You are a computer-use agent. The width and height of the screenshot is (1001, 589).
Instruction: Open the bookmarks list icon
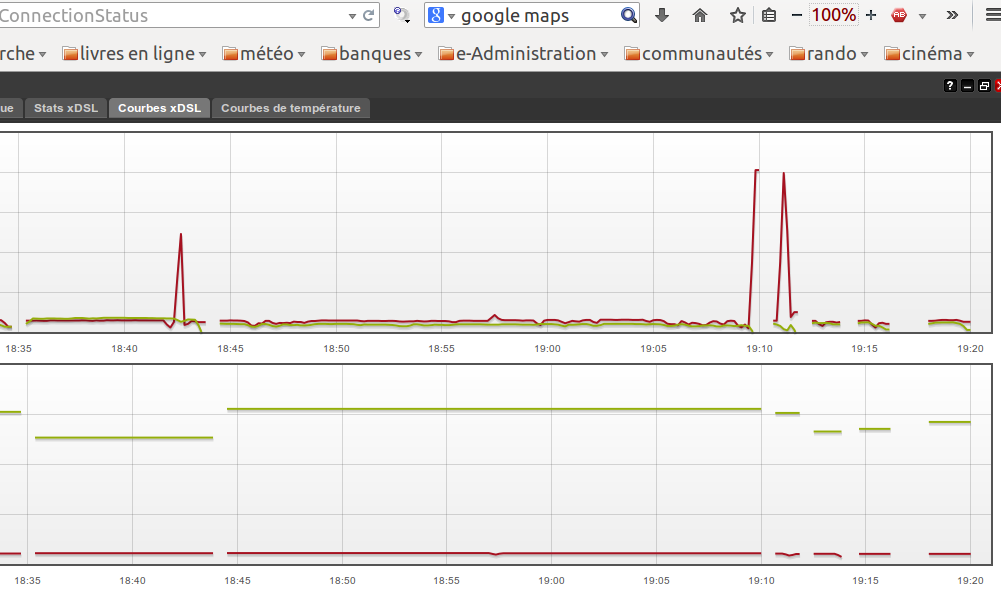(768, 15)
